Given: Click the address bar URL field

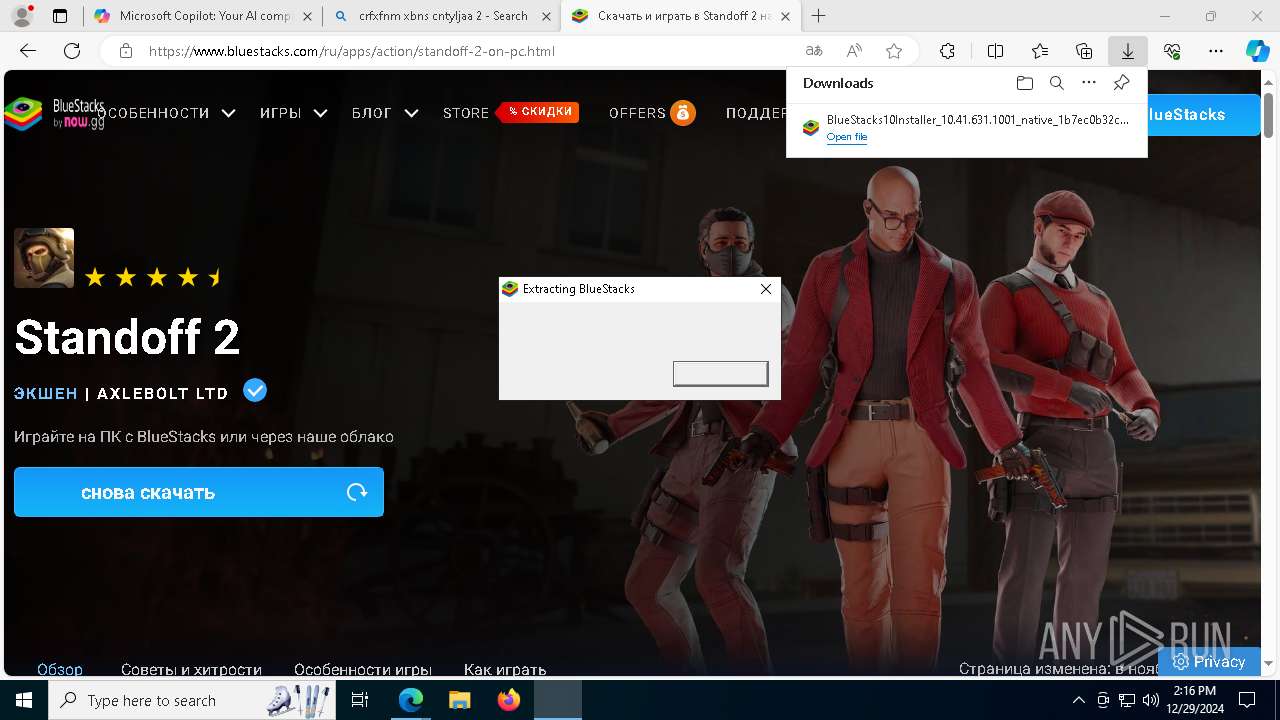Looking at the screenshot, I should (x=470, y=51).
